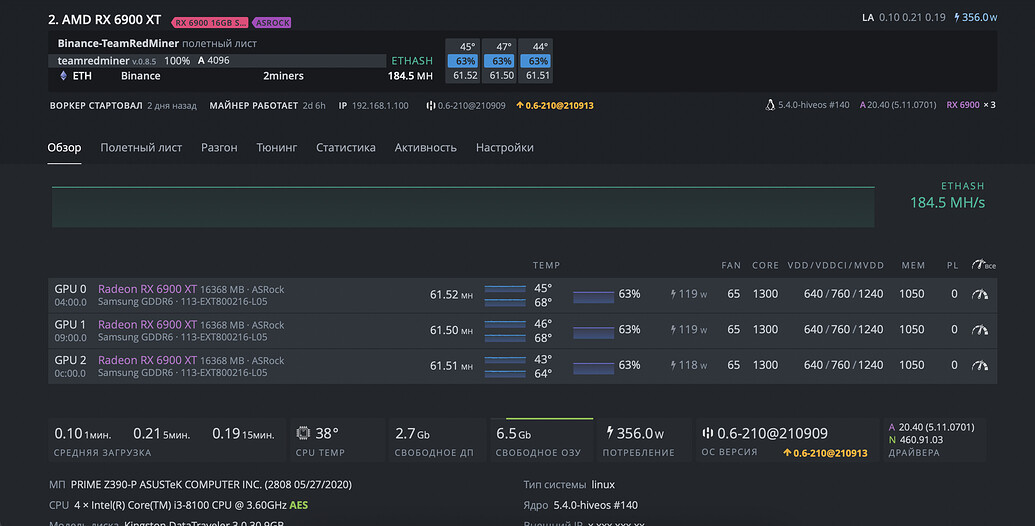Viewport: 1035px width, 526px height.
Task: Click the purple ASROCK tag
Action: coord(271,22)
